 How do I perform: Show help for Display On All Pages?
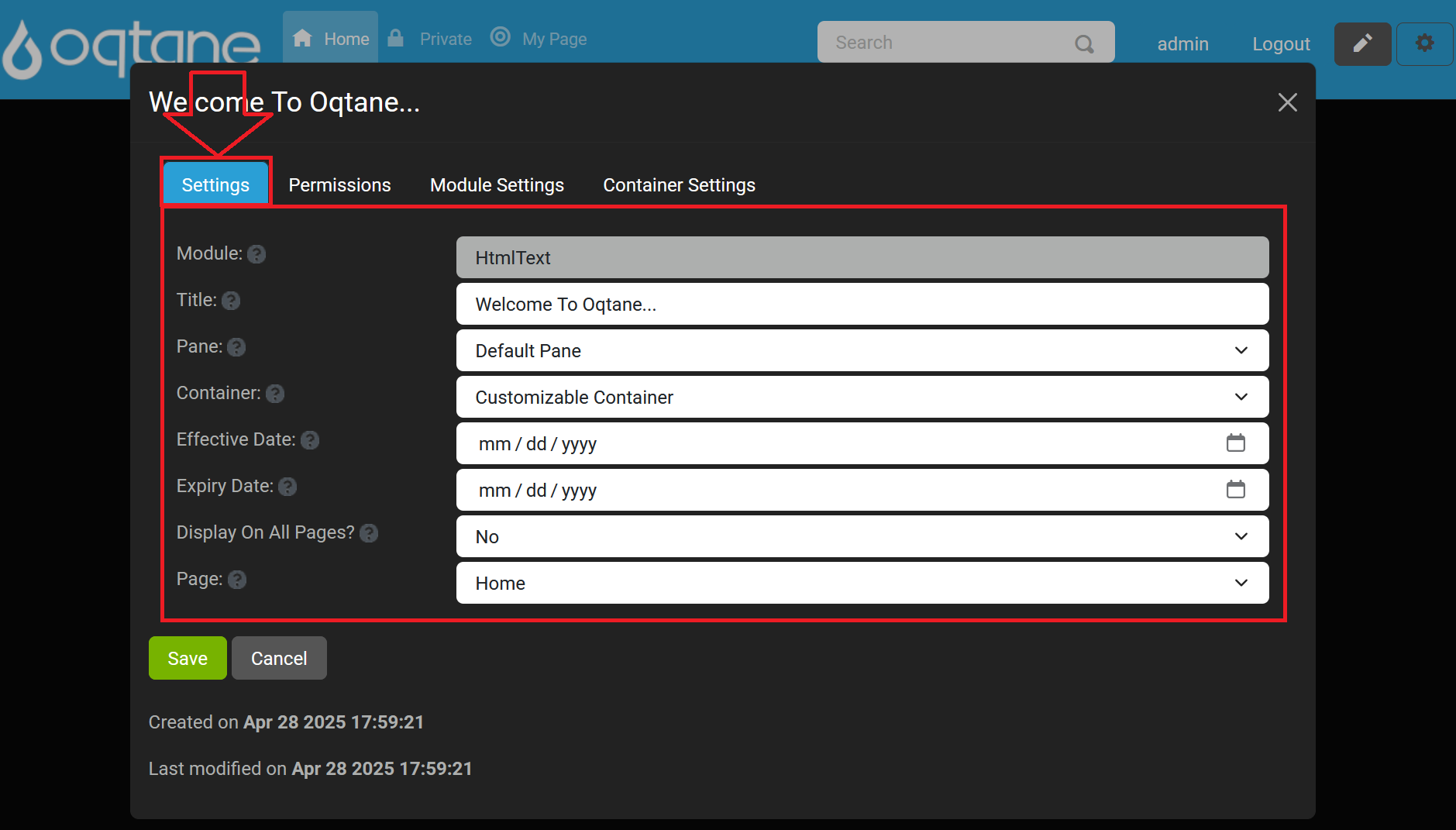(x=369, y=533)
